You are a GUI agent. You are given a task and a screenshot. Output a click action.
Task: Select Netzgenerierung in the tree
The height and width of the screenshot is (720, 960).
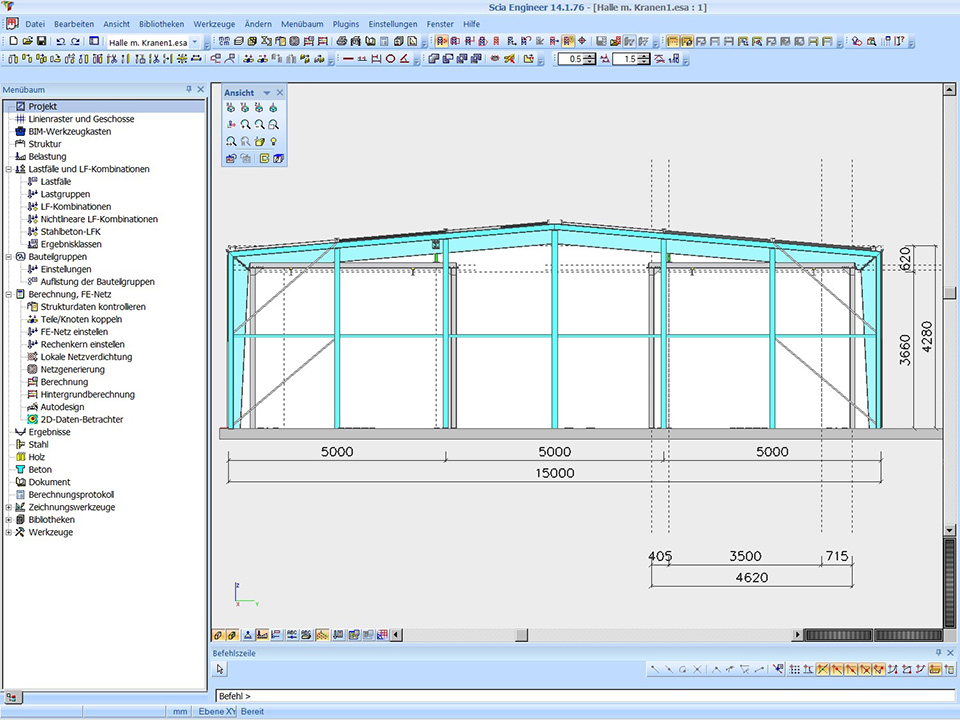[72, 369]
